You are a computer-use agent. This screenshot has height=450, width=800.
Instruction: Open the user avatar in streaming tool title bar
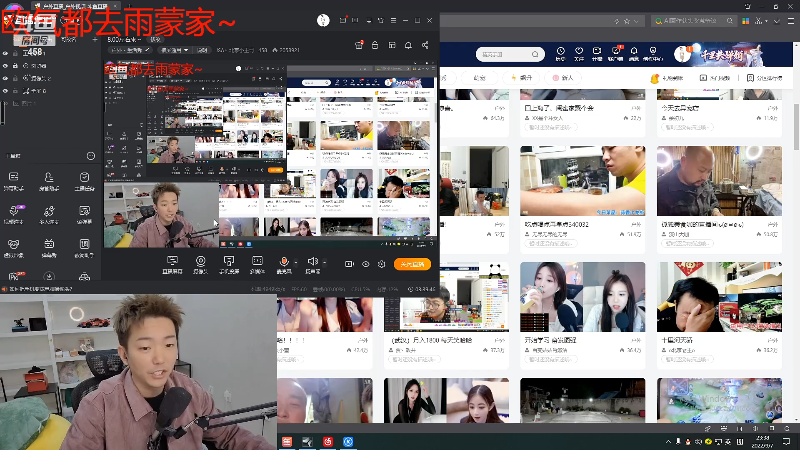click(323, 20)
